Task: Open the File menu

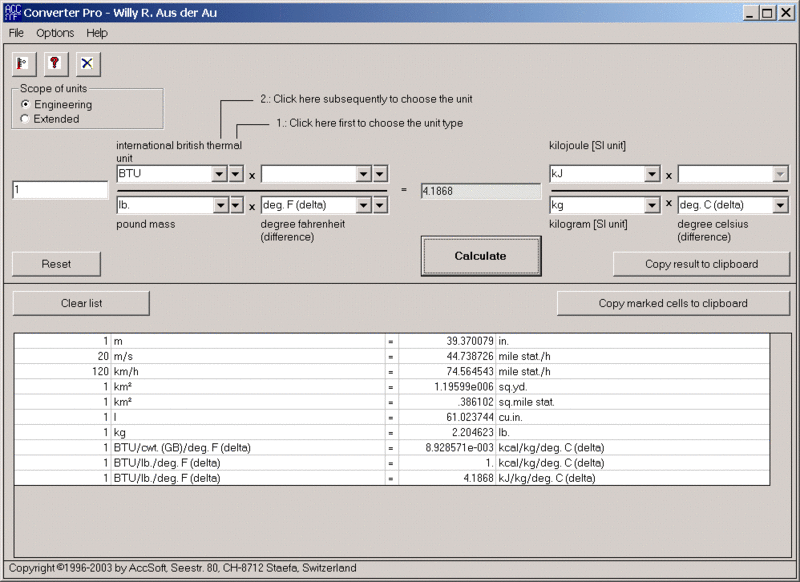Action: click(16, 33)
